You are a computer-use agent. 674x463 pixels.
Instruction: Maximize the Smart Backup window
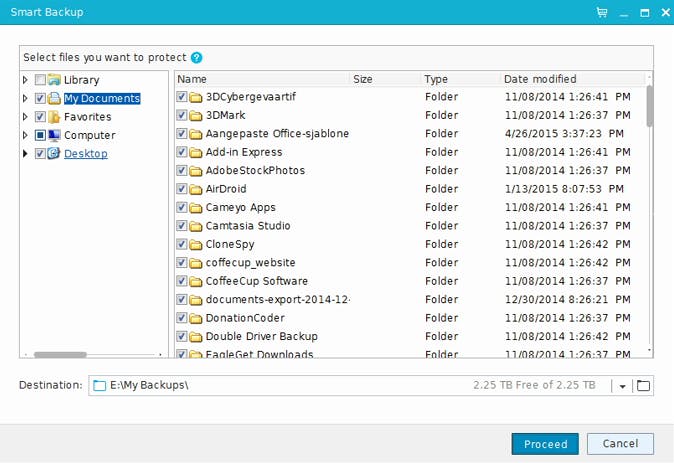tap(644, 13)
